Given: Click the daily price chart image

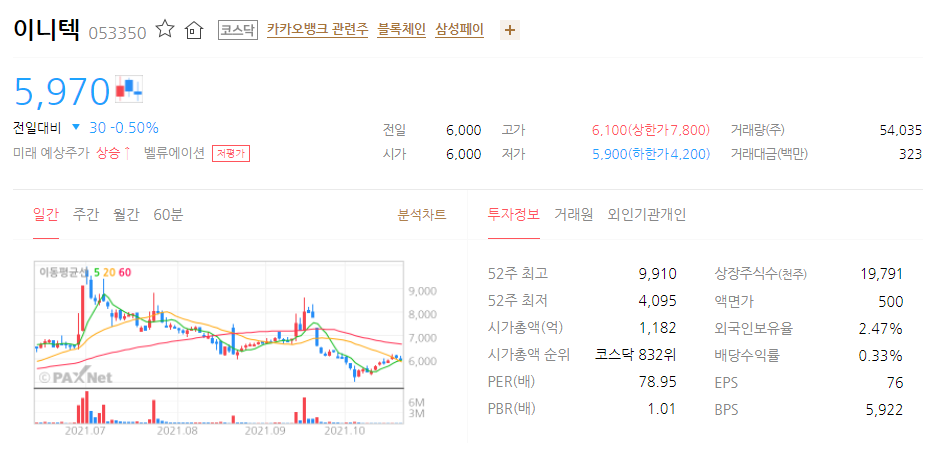Looking at the screenshot, I should coord(219,325).
